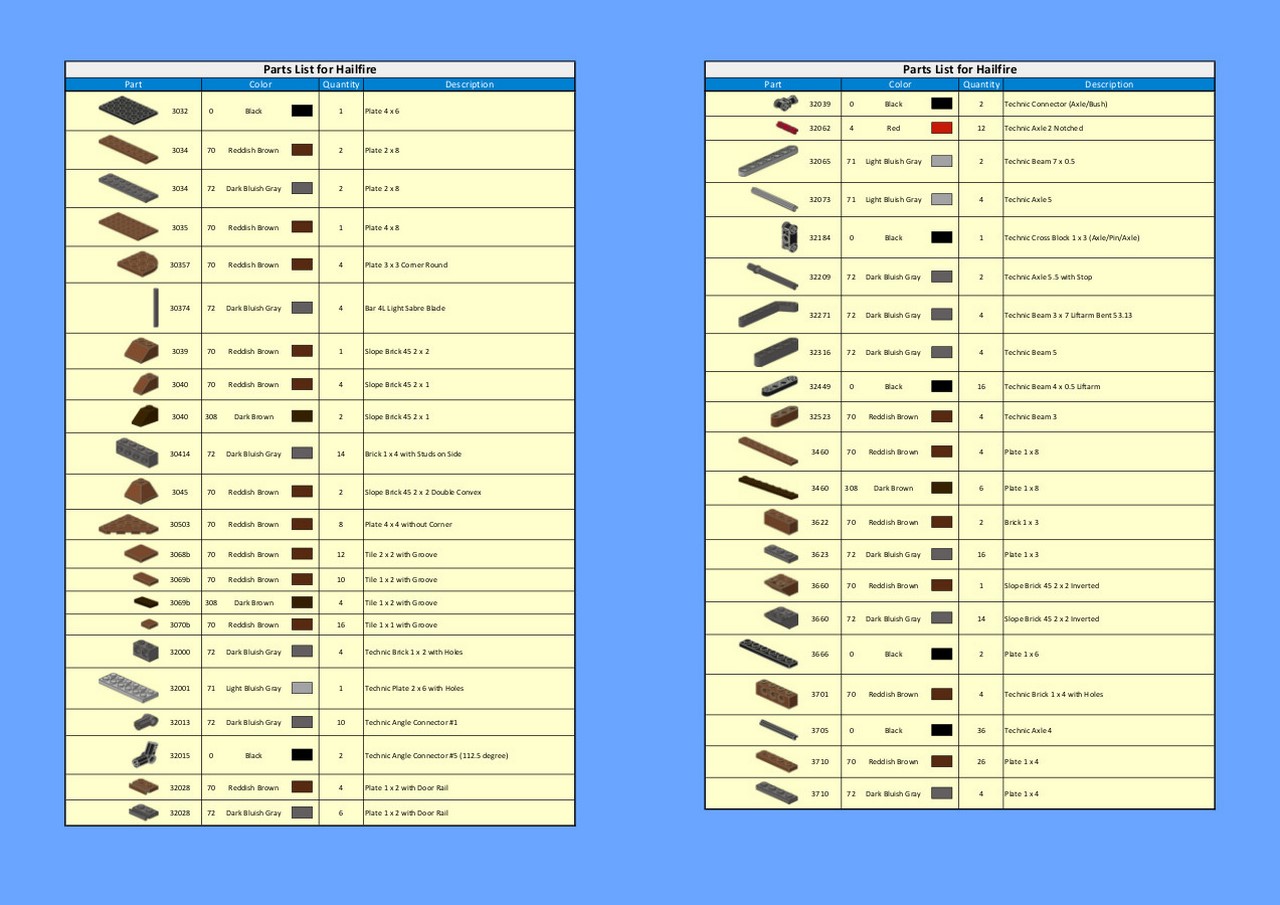Image resolution: width=1280 pixels, height=905 pixels.
Task: Click the Technic Beam 4 x 0.5 Liftarm image
Action: (780, 386)
